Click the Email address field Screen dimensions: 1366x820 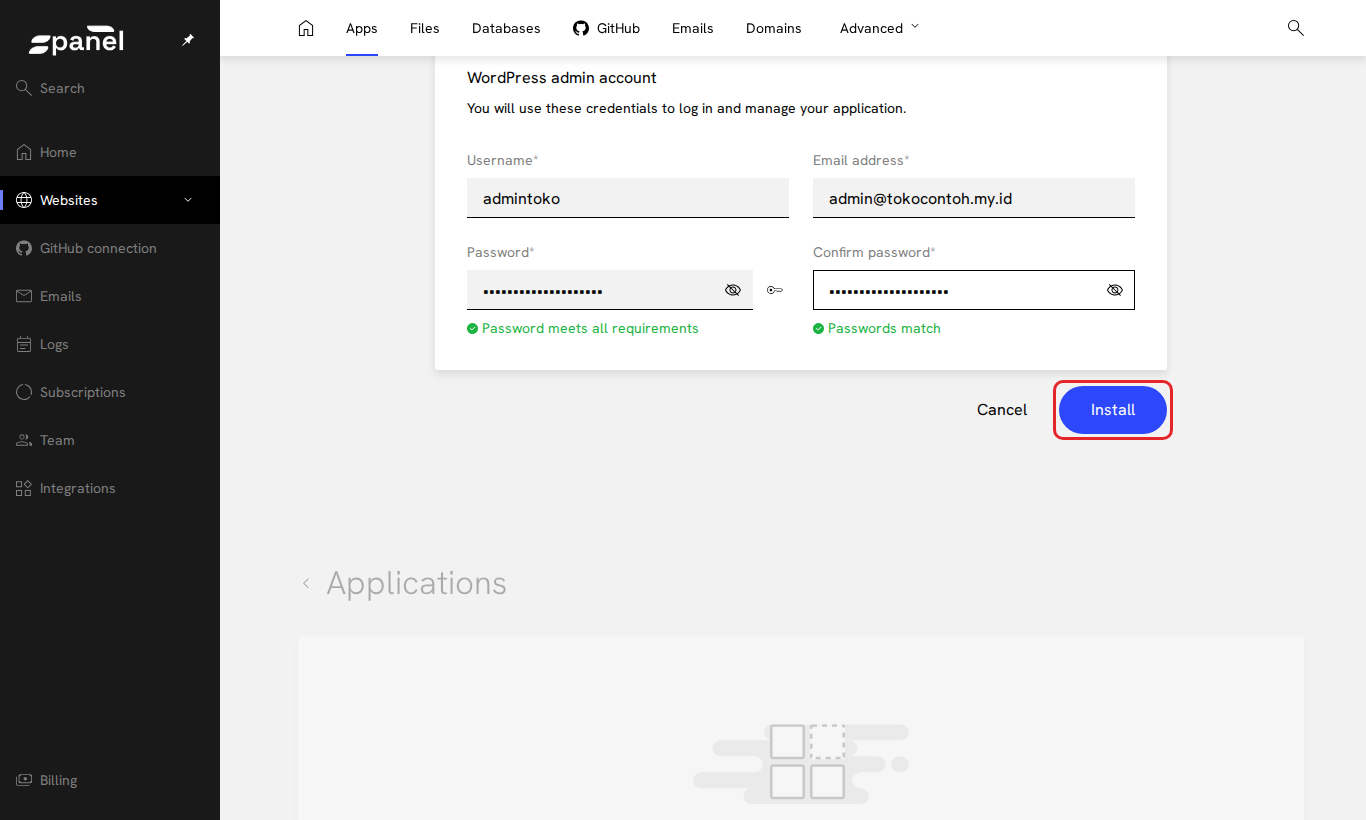[974, 198]
